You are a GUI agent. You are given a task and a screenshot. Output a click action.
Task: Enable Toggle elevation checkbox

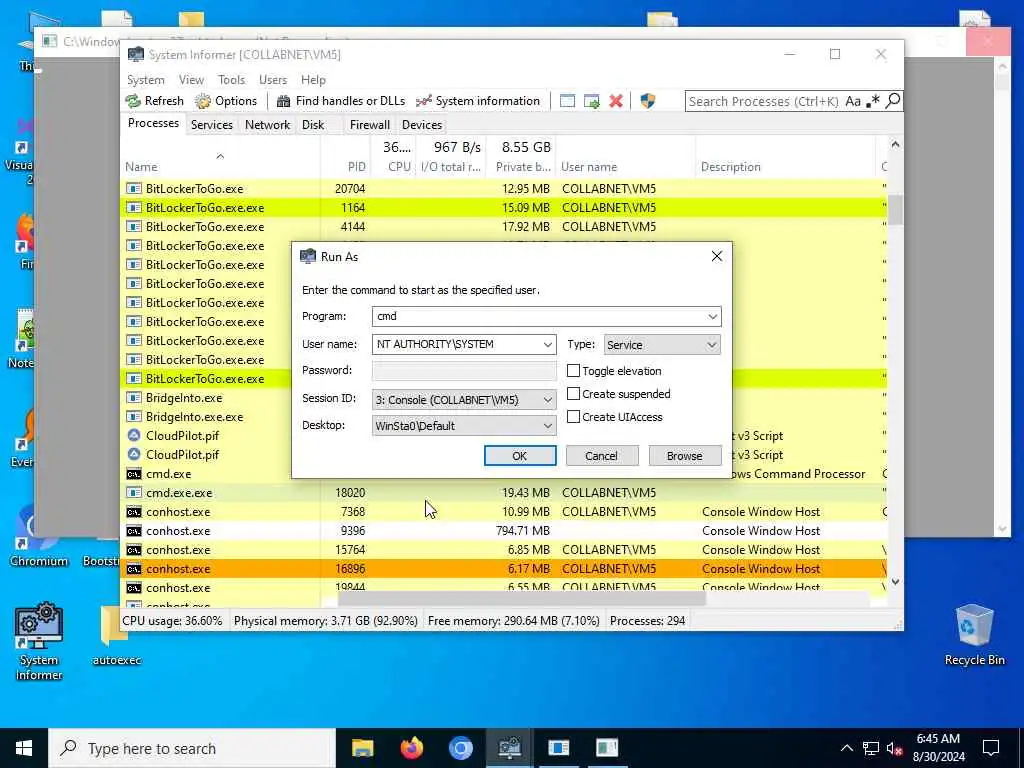tap(573, 371)
